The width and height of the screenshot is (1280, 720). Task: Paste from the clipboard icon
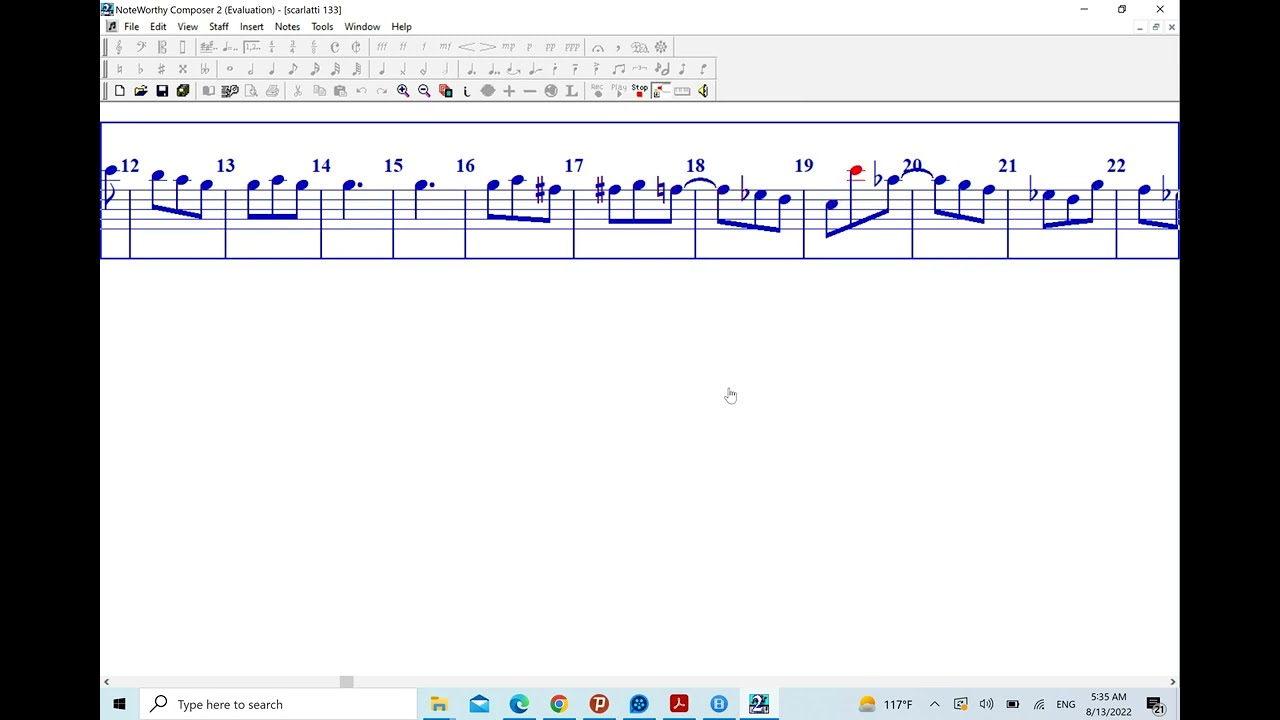point(340,91)
